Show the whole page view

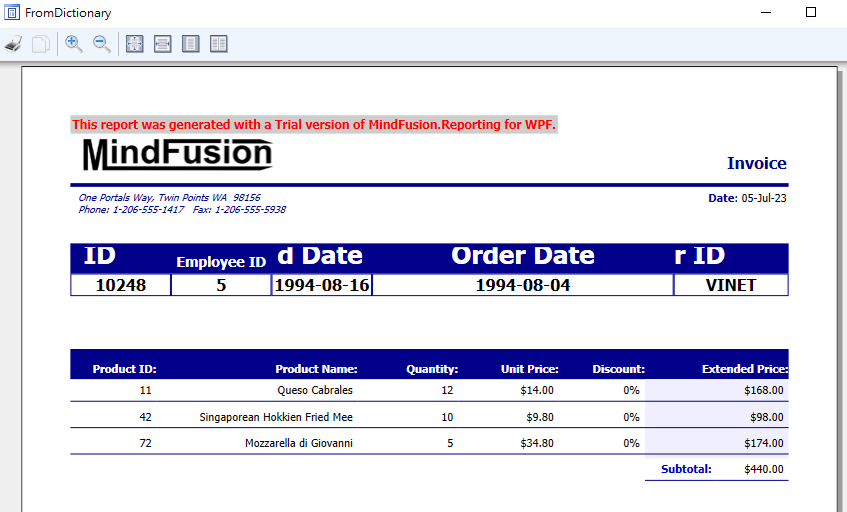click(191, 44)
